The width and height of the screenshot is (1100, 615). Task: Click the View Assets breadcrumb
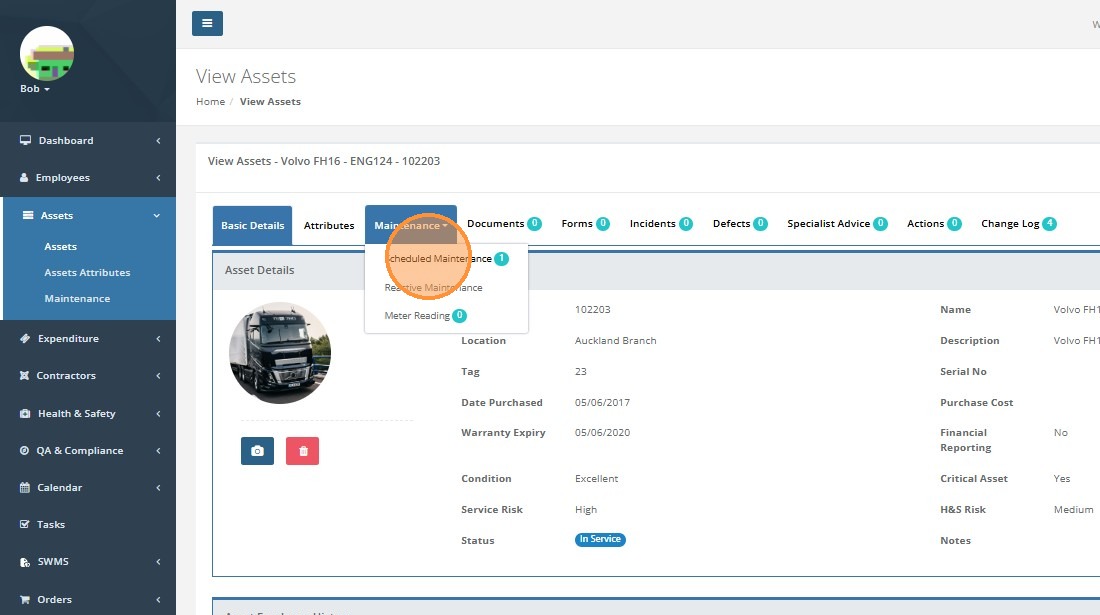coord(270,102)
